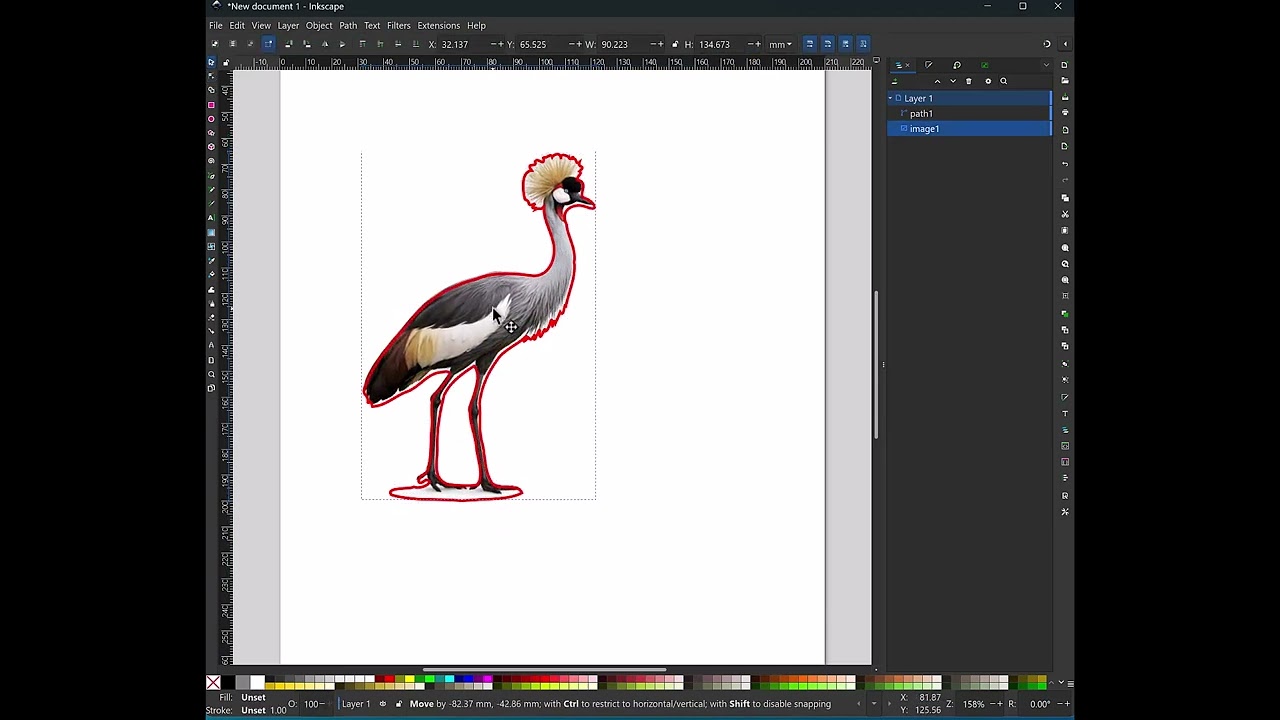Click the Cut scissors icon

[x=1065, y=214]
